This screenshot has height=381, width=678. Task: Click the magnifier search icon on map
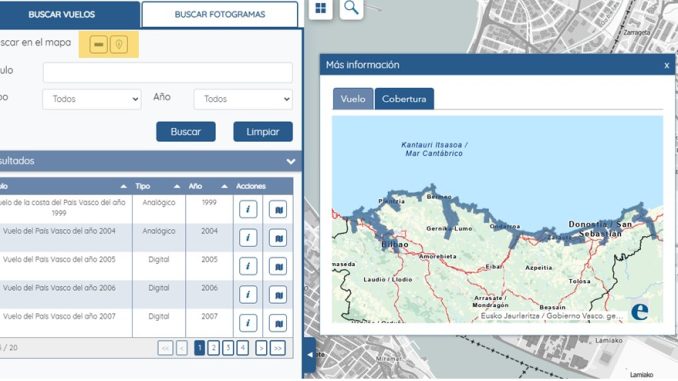351,8
